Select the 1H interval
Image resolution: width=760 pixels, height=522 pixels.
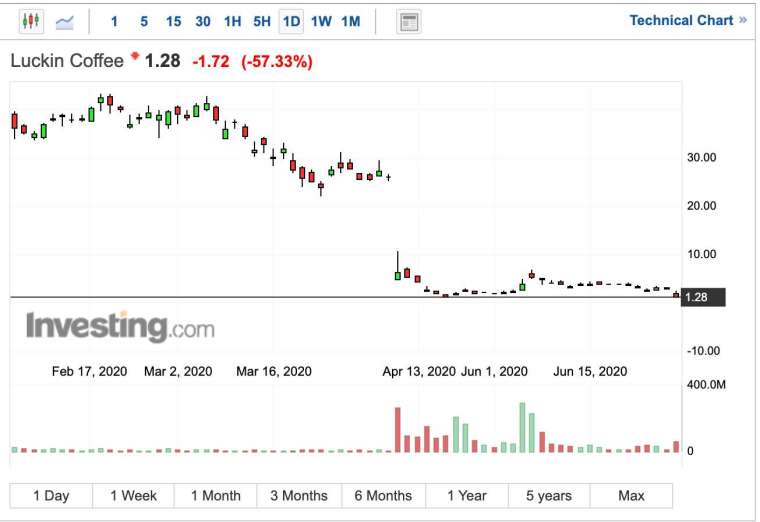tap(232, 22)
